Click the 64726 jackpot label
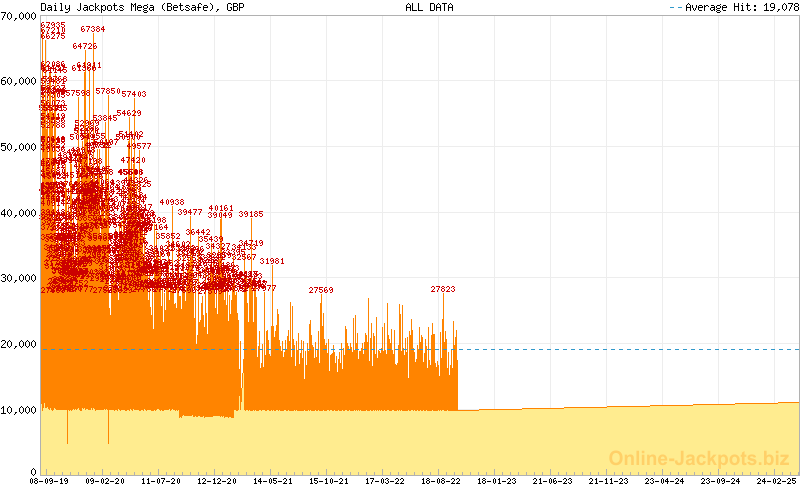 [85, 47]
